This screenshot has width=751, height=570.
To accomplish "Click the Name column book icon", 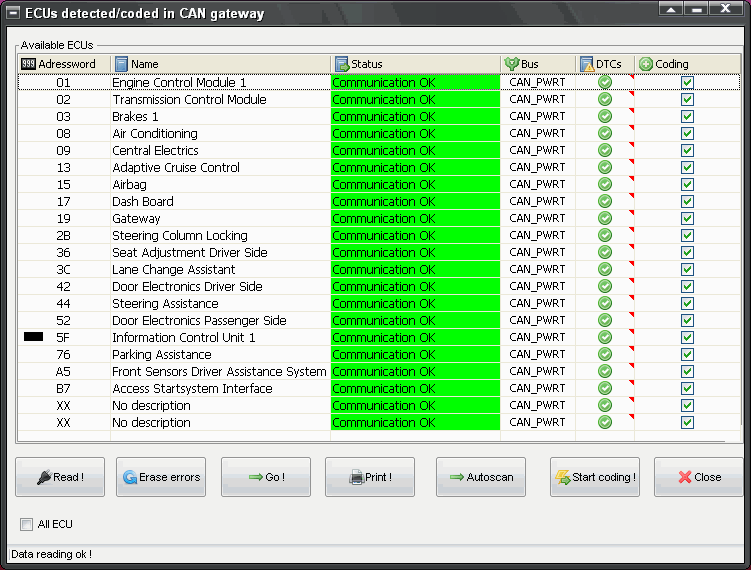I will (122, 64).
